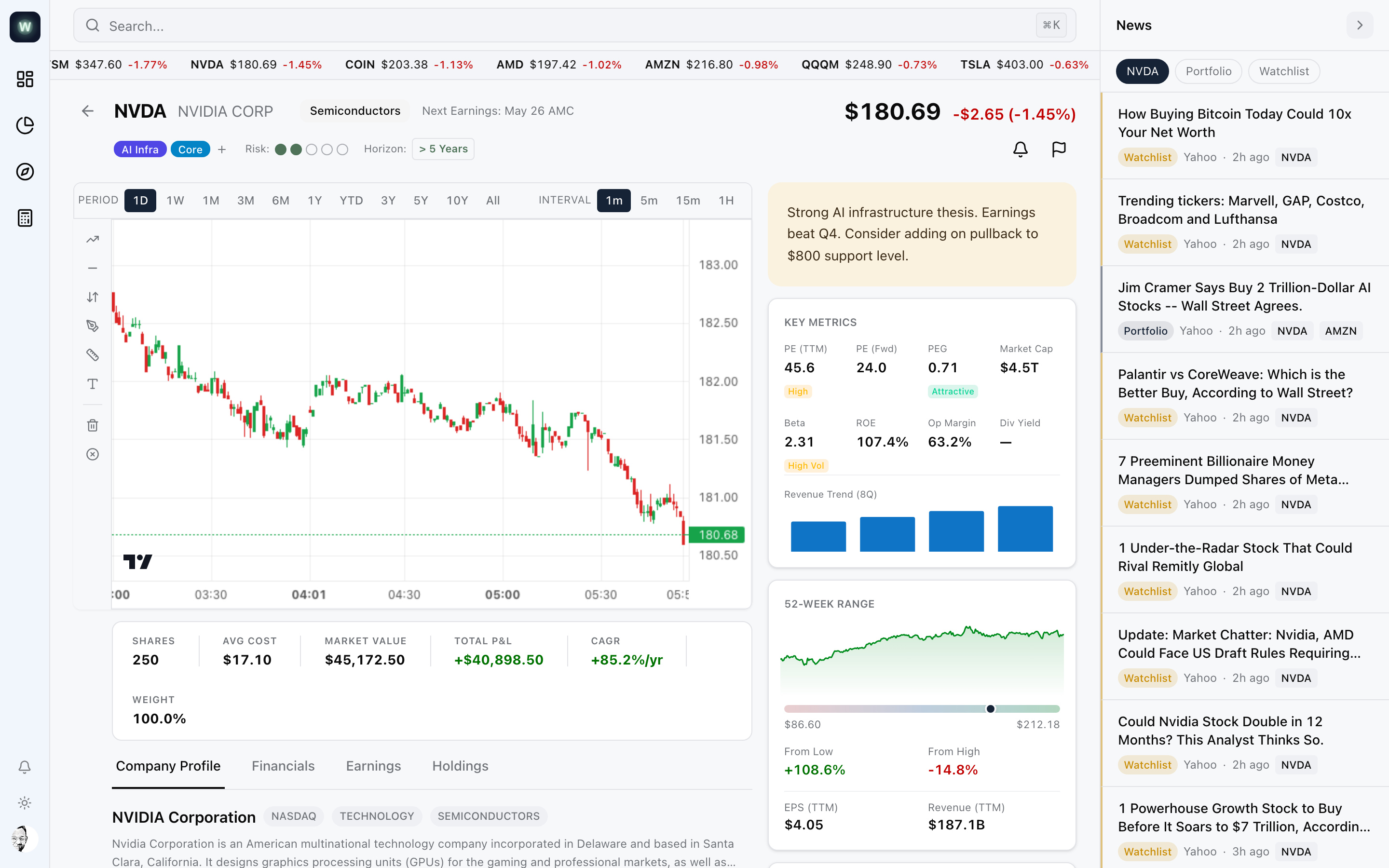This screenshot has width=1389, height=868.
Task: Select the horizontal line tool
Action: (x=93, y=268)
